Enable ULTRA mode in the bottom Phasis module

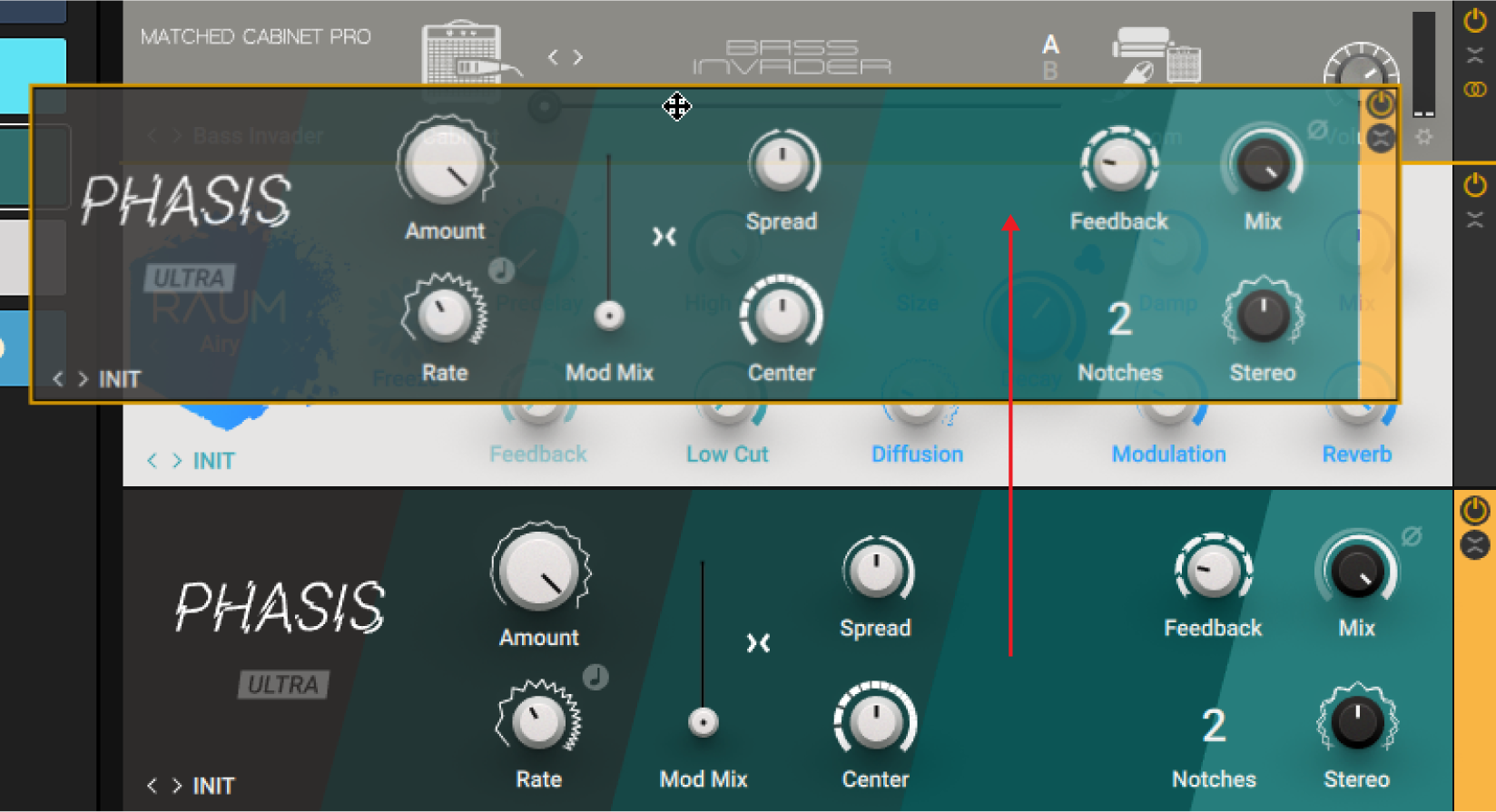(x=283, y=684)
